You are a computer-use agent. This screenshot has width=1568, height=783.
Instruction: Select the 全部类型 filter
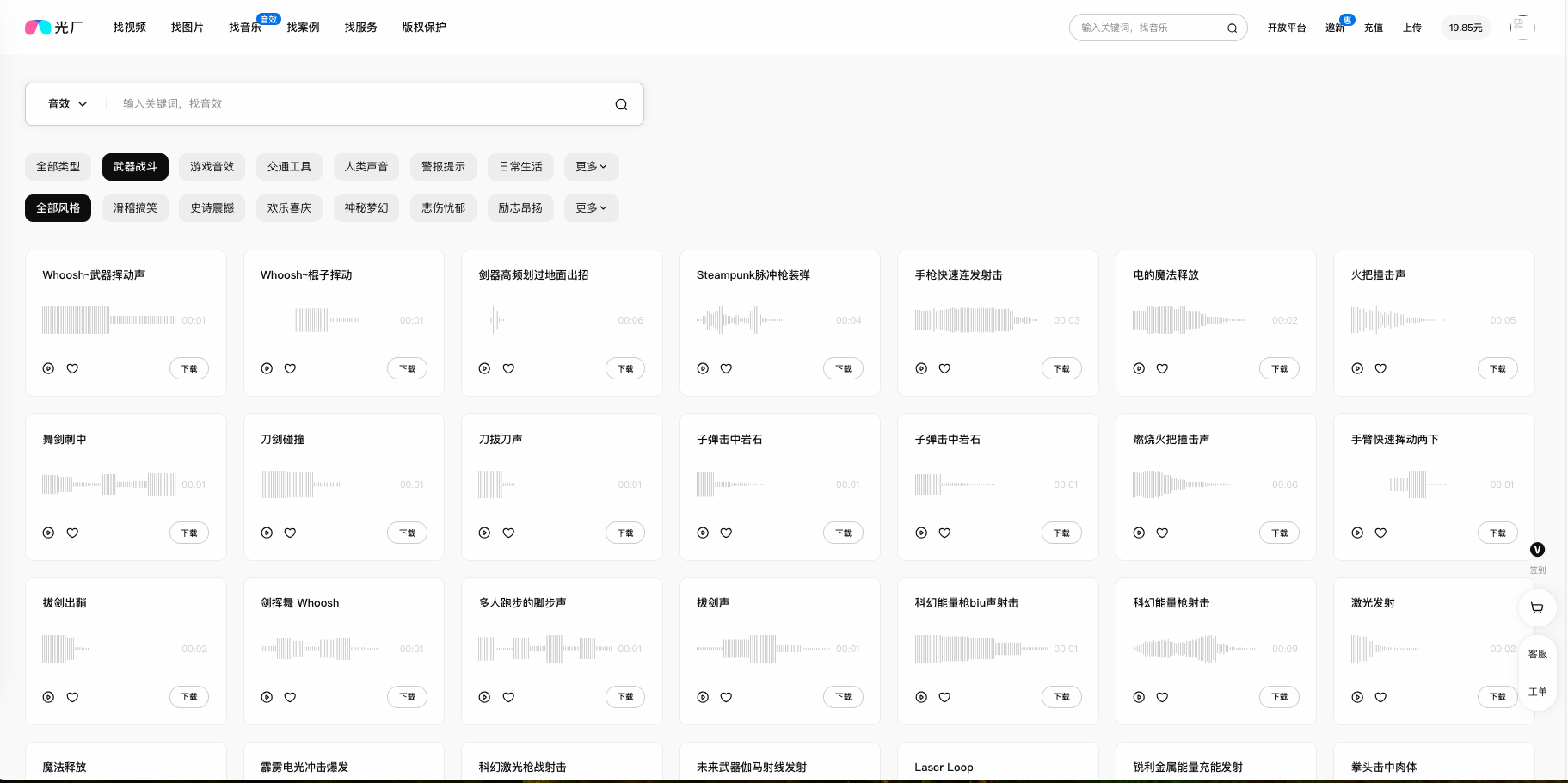point(58,167)
